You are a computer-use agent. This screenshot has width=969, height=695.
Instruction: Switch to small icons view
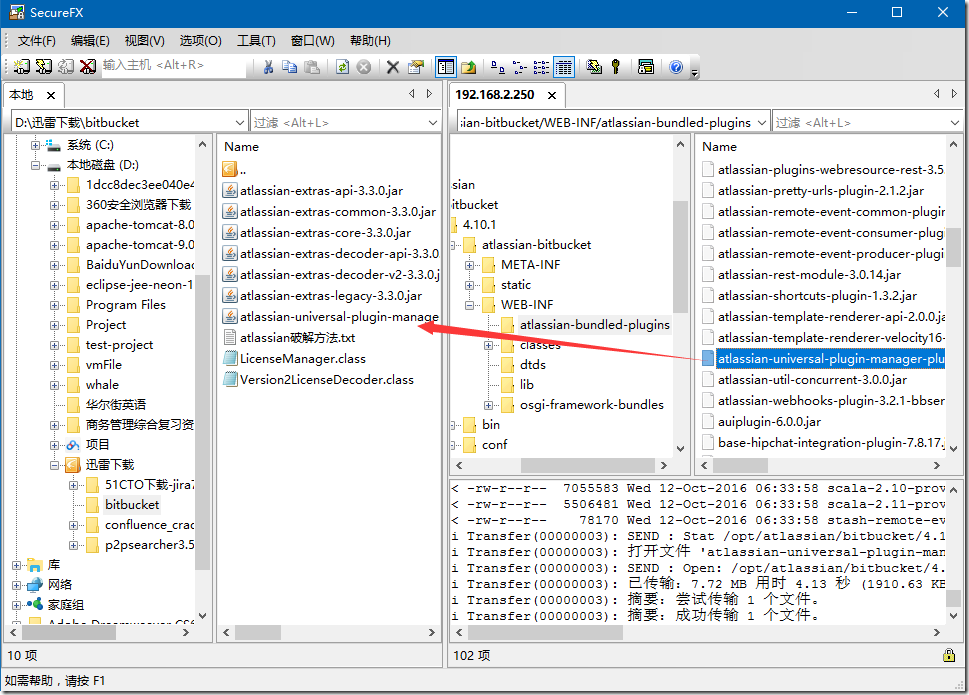[520, 67]
